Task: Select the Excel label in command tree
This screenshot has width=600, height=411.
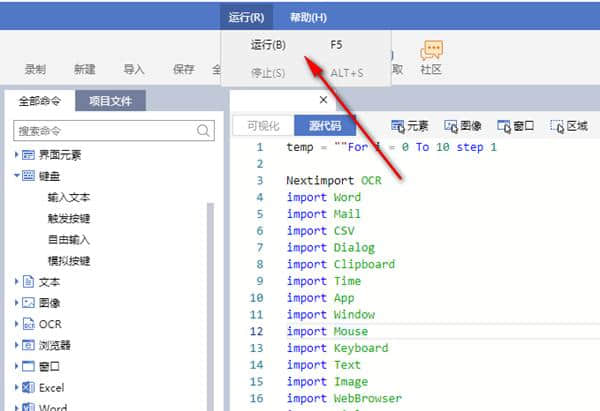Action: pyautogui.click(x=52, y=388)
